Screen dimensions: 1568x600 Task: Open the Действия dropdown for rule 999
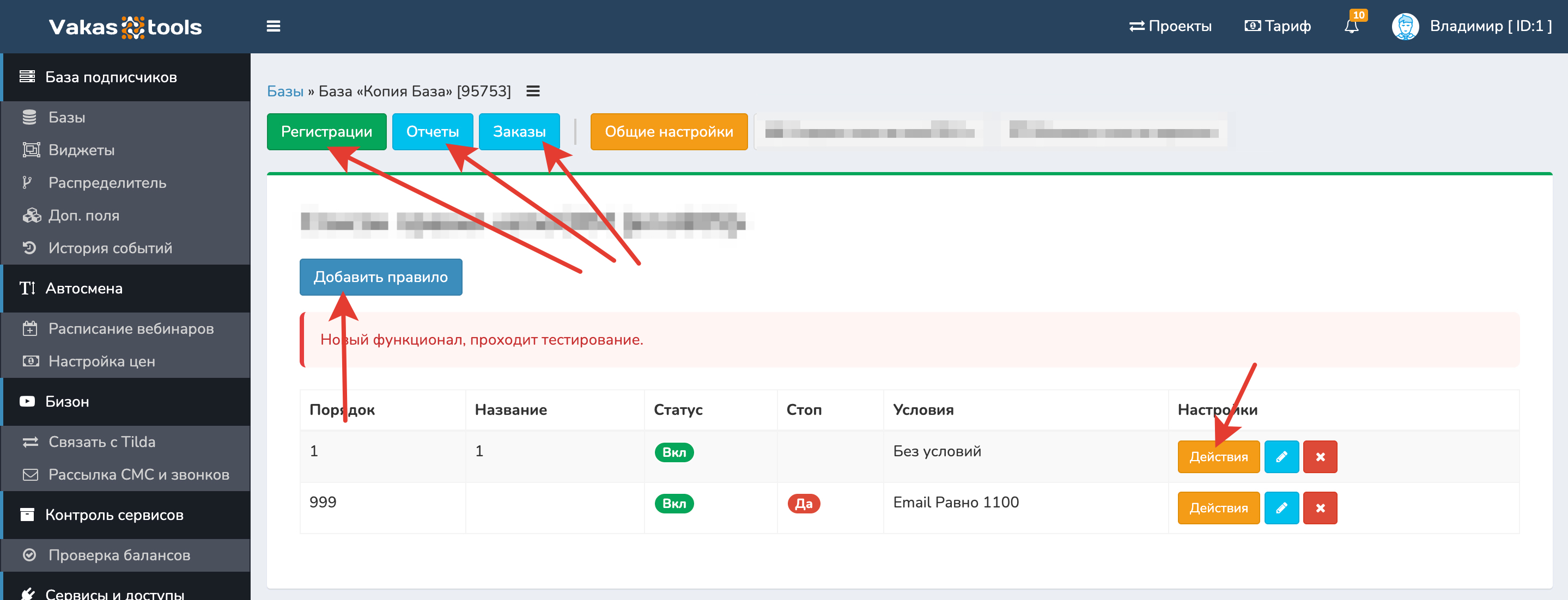[x=1218, y=507]
